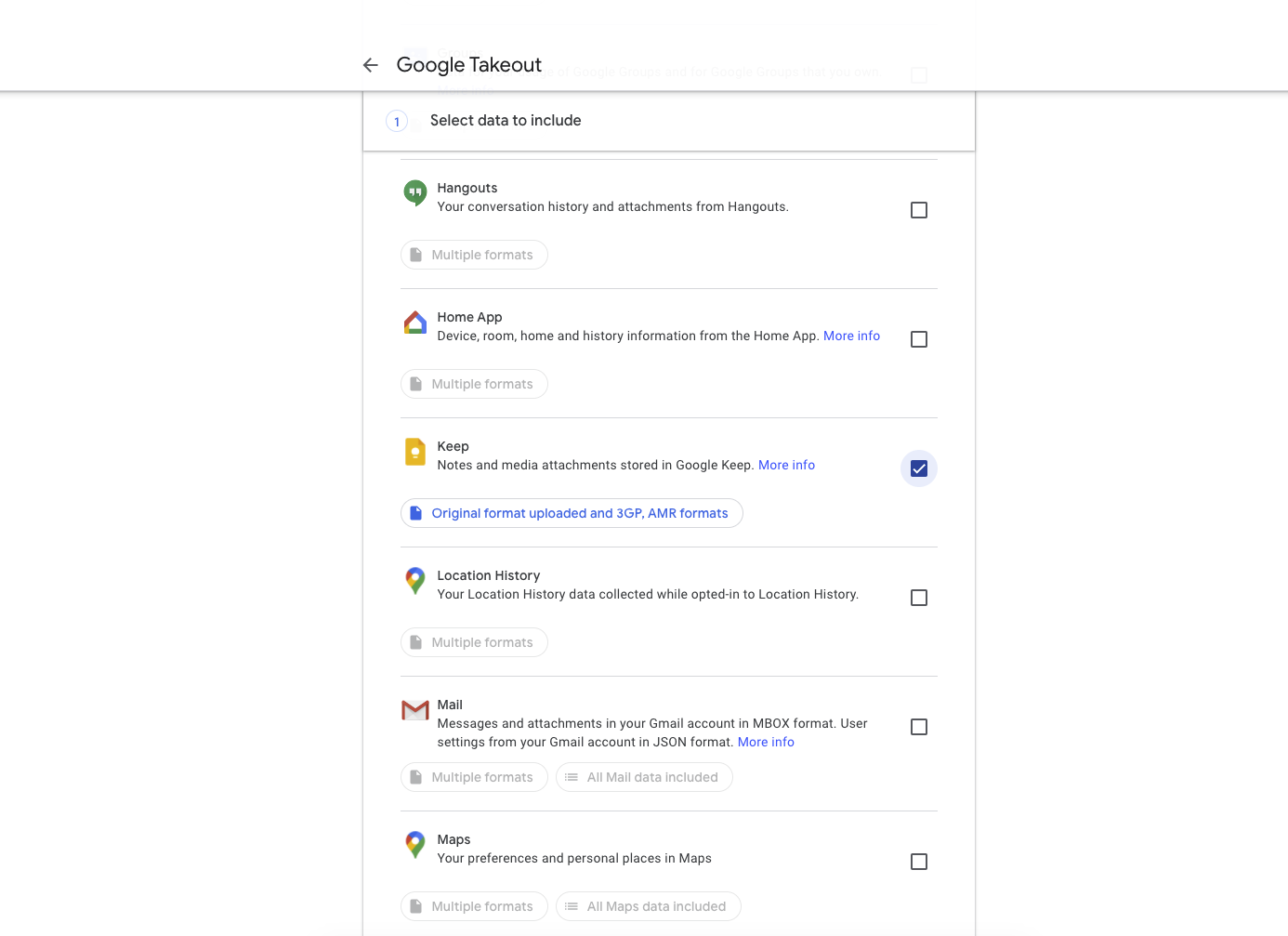This screenshot has height=936, width=1288.
Task: Click the yellow Keep lightbulb icon
Action: point(415,452)
